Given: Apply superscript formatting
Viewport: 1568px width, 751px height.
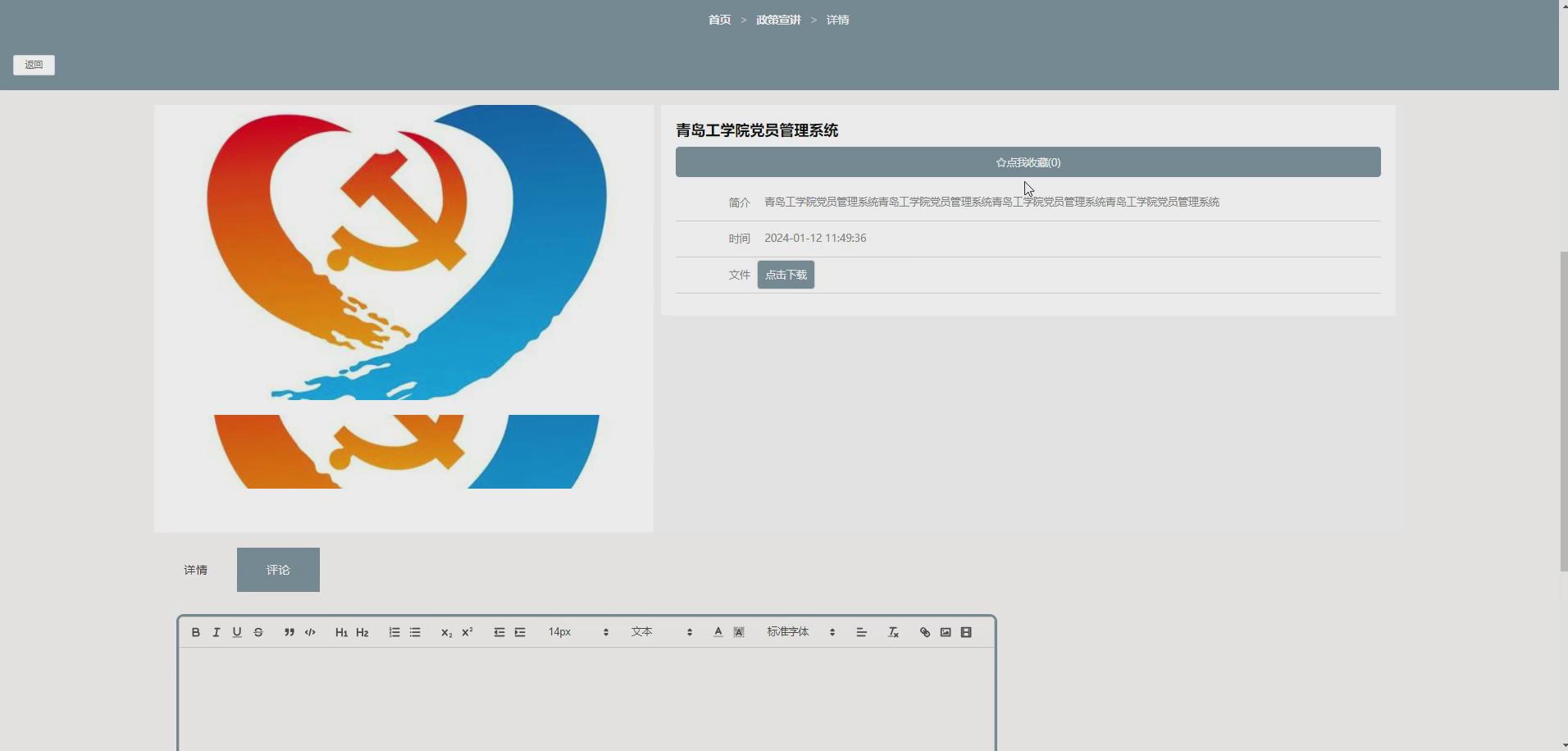Looking at the screenshot, I should pos(466,631).
